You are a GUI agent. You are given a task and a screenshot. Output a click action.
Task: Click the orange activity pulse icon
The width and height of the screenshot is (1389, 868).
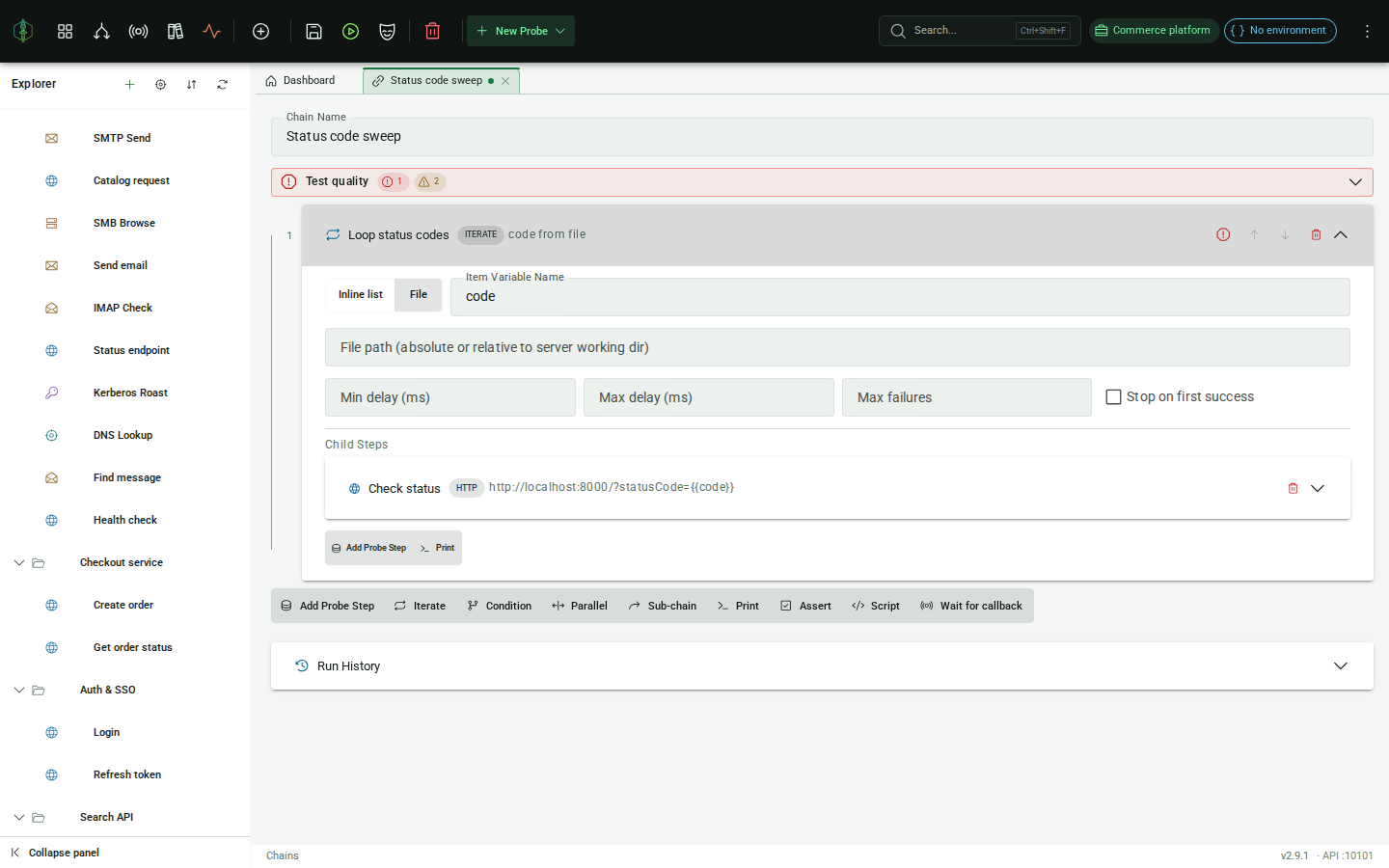click(x=211, y=31)
